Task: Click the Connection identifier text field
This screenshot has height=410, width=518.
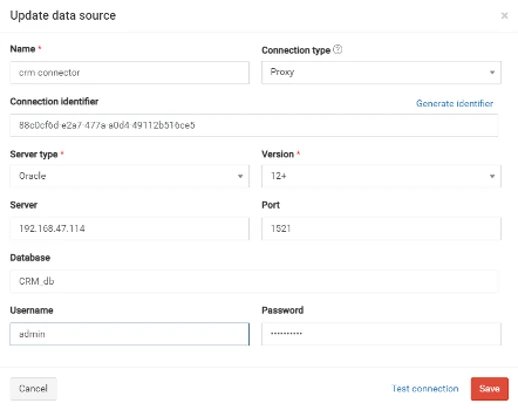Action: tap(254, 125)
